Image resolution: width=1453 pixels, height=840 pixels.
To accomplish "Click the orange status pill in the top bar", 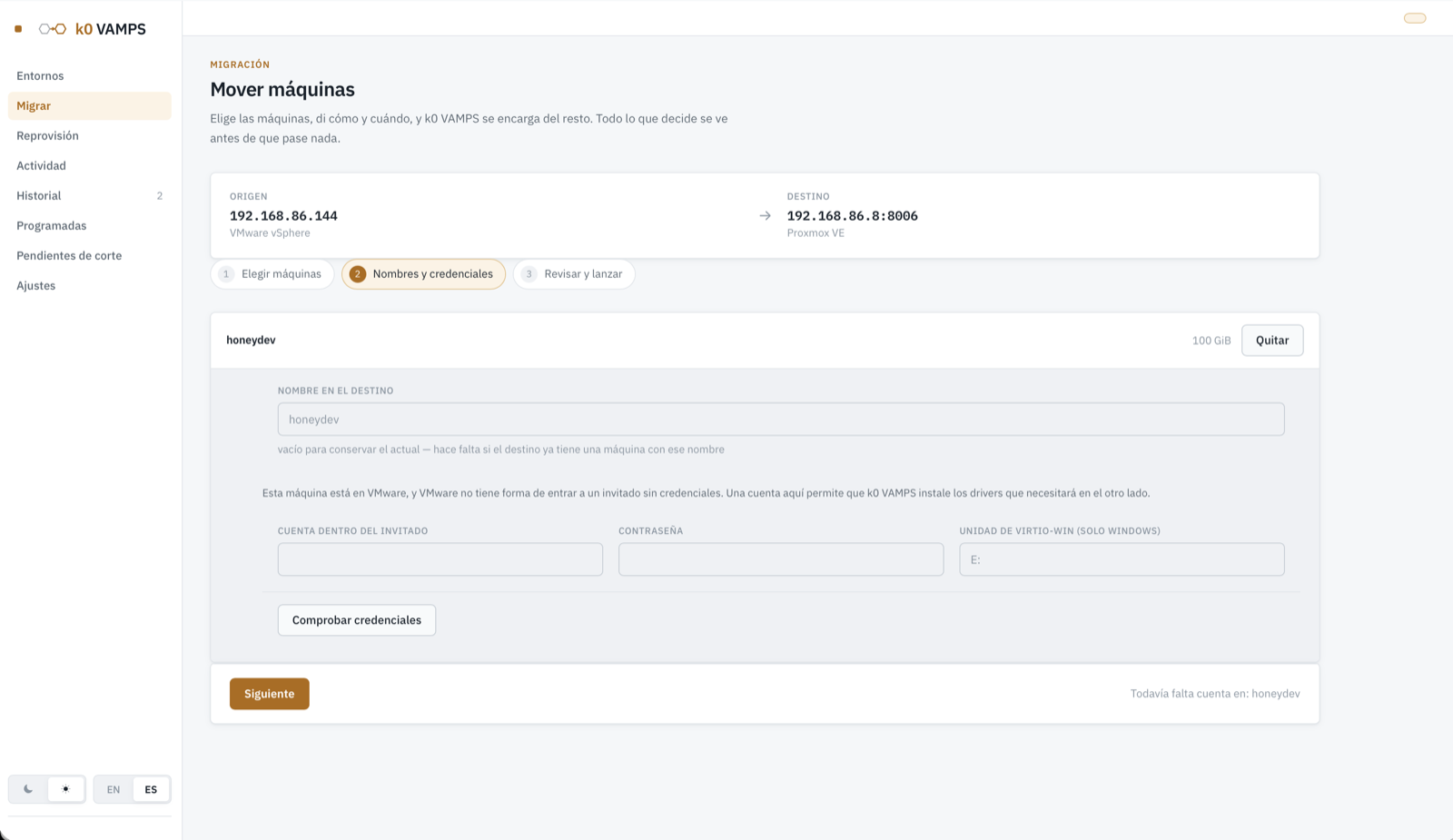I will tap(1415, 18).
